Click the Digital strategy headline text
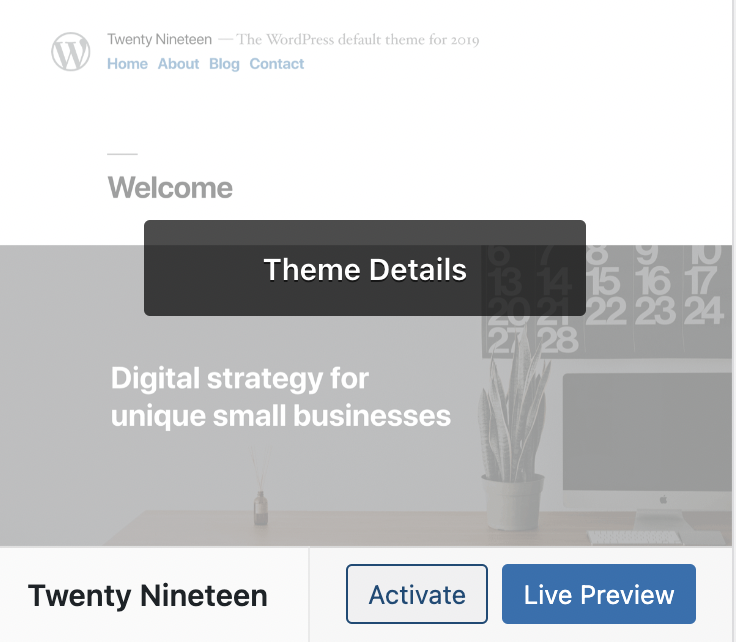The height and width of the screenshot is (642, 736). (x=281, y=397)
